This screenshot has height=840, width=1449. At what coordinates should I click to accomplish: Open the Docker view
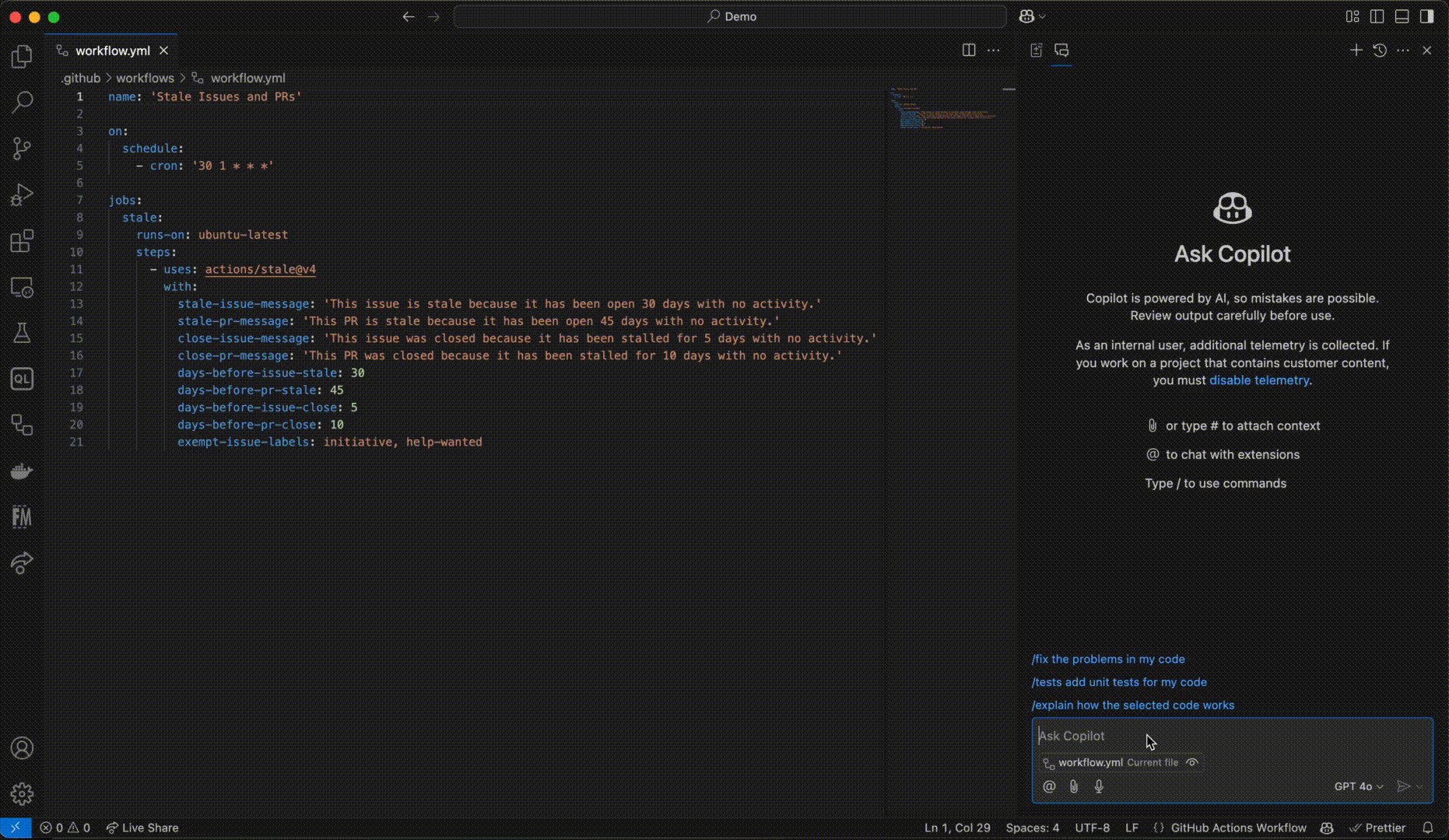point(22,471)
